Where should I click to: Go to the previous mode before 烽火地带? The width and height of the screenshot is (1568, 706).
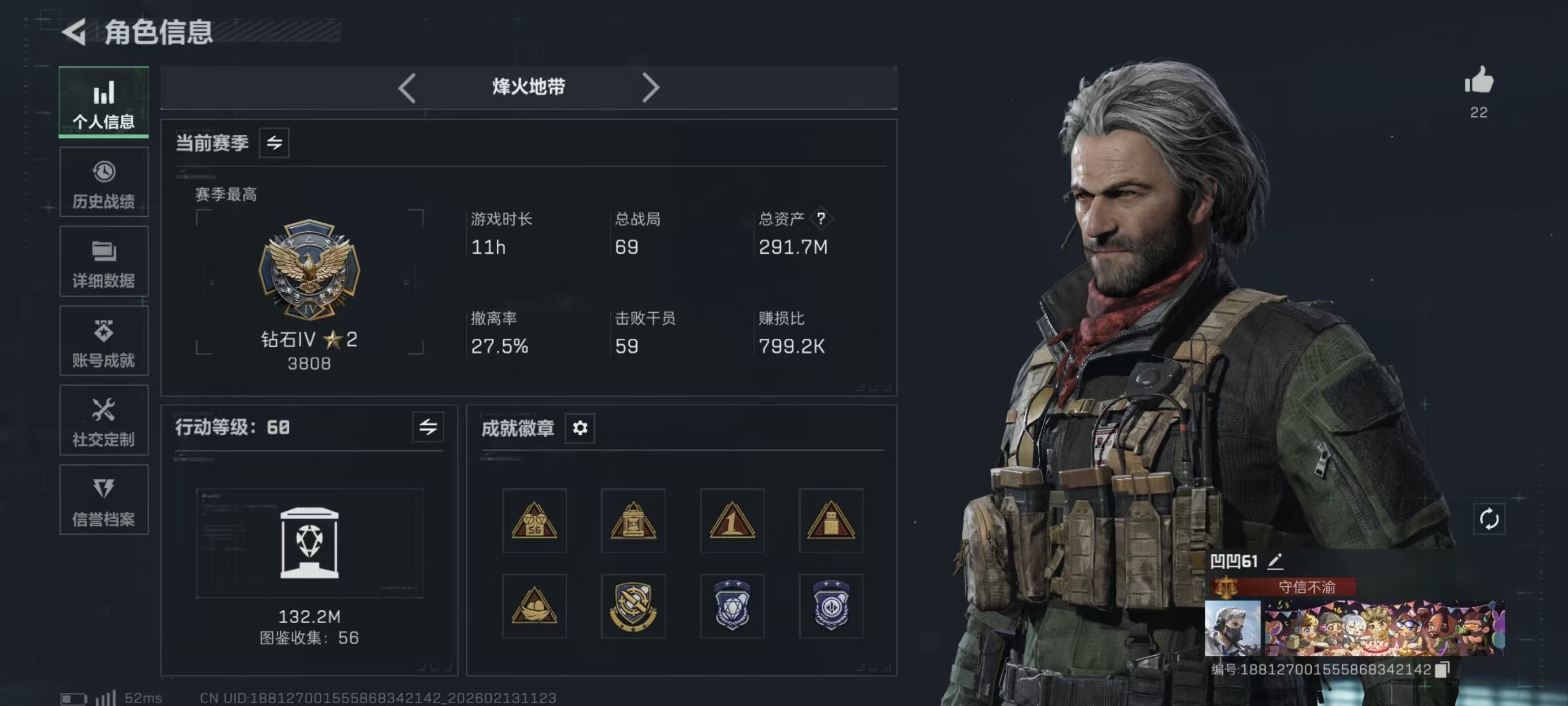point(406,88)
